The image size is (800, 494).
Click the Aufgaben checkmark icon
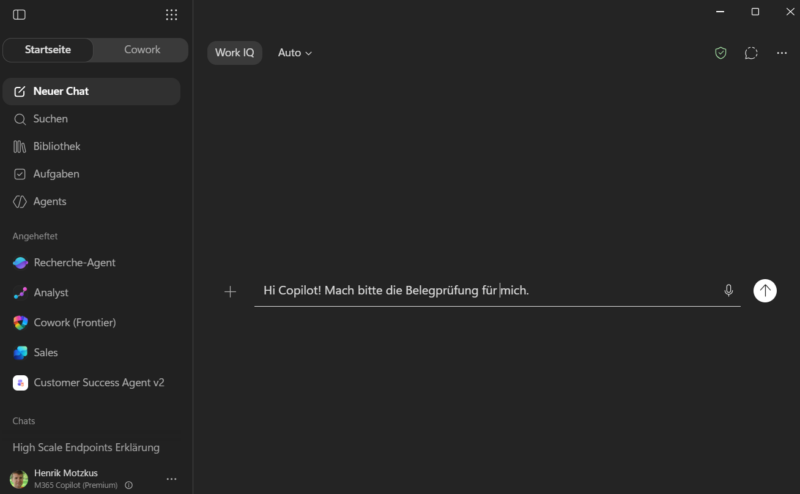(x=19, y=175)
